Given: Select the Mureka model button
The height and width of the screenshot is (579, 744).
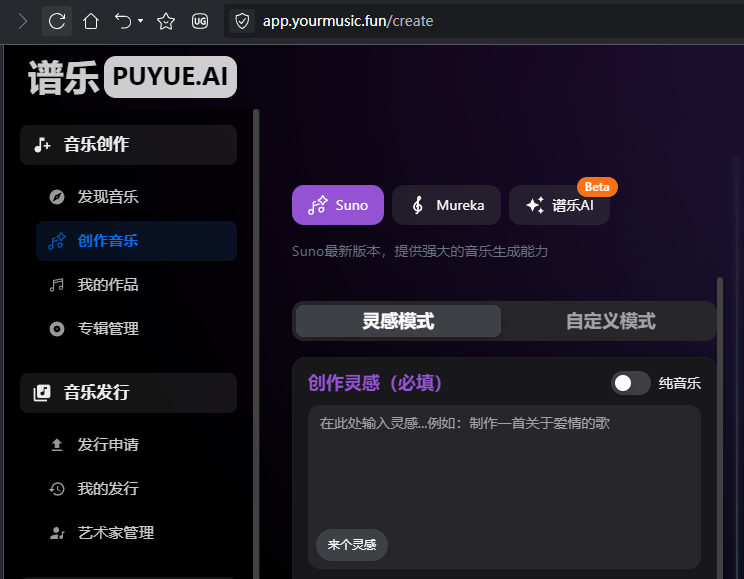Looking at the screenshot, I should pos(446,205).
